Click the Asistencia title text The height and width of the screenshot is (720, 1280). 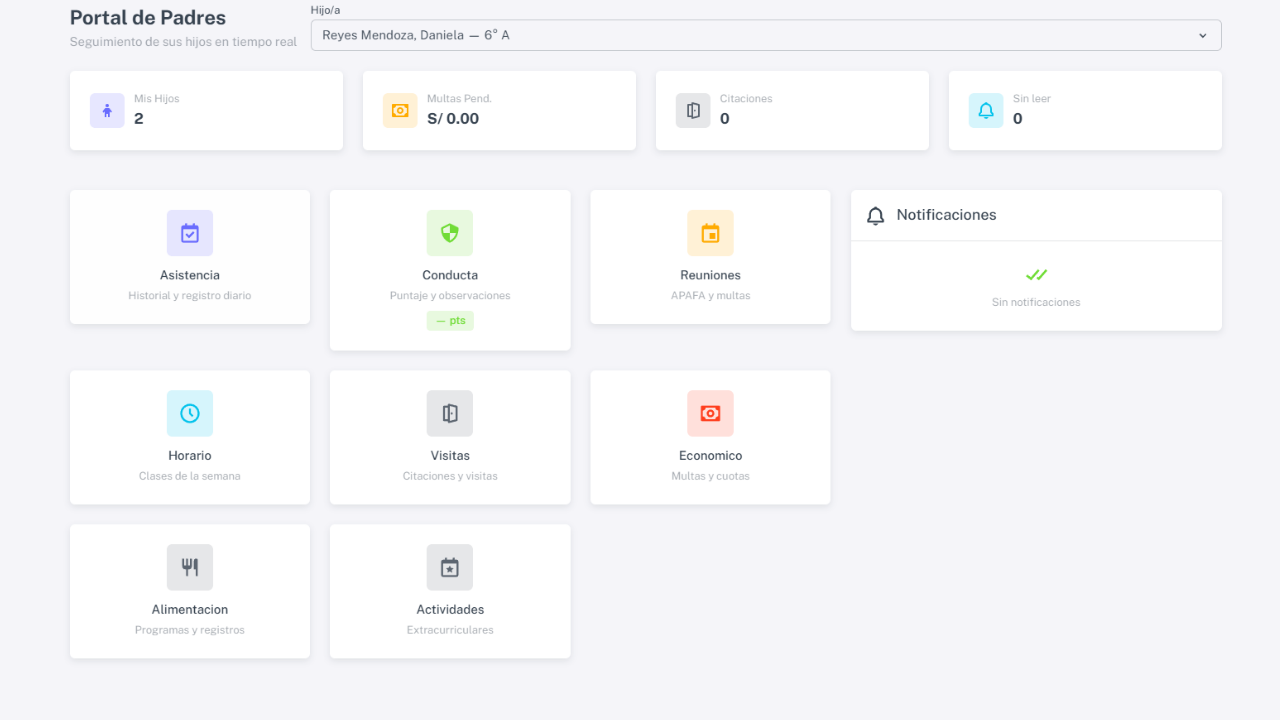[190, 275]
